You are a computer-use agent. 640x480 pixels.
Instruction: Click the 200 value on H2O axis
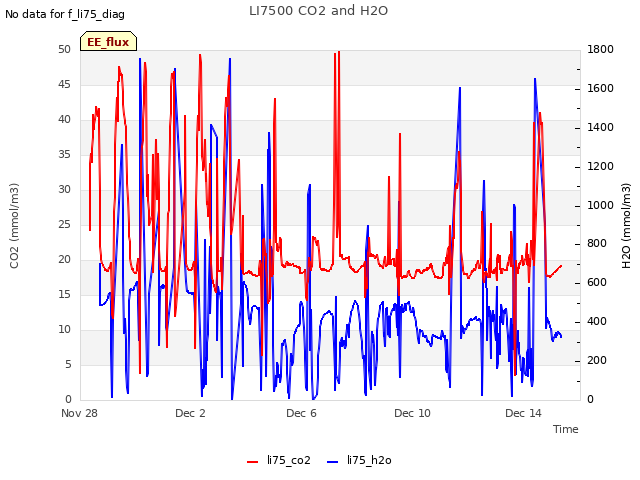point(597,360)
